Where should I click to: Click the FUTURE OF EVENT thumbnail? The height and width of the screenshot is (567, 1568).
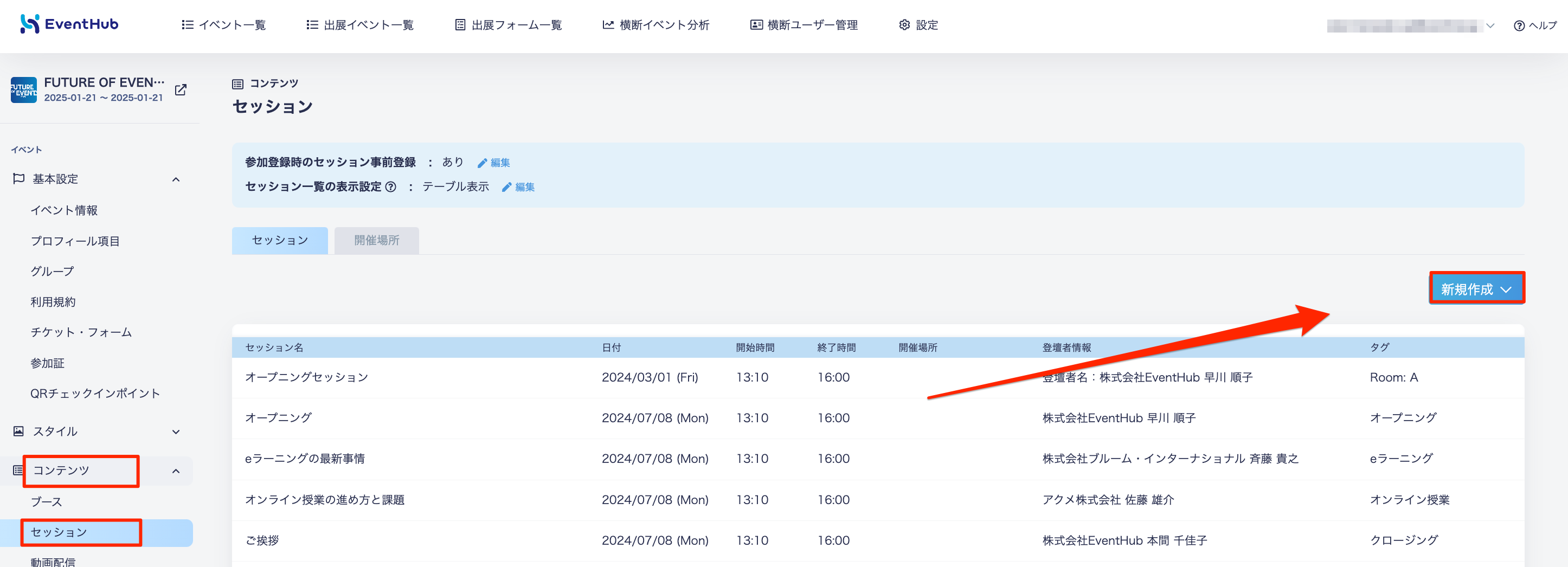pos(24,90)
